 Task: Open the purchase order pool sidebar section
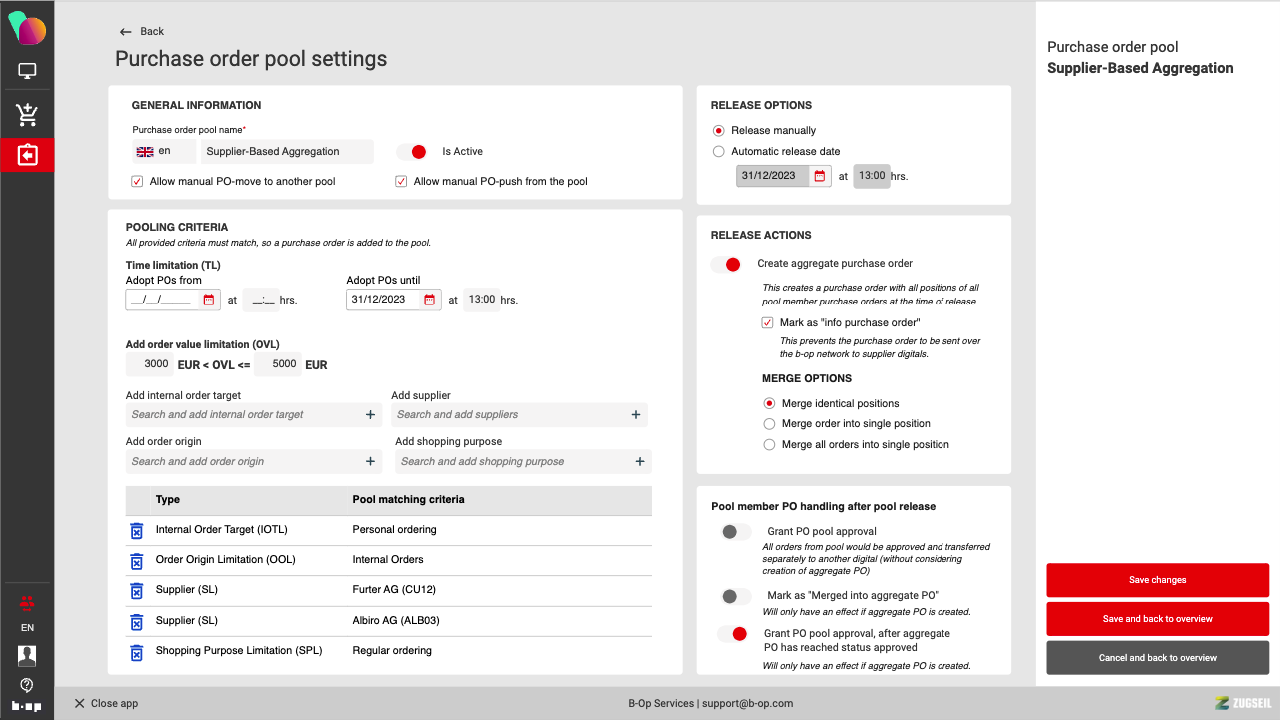(x=27, y=155)
